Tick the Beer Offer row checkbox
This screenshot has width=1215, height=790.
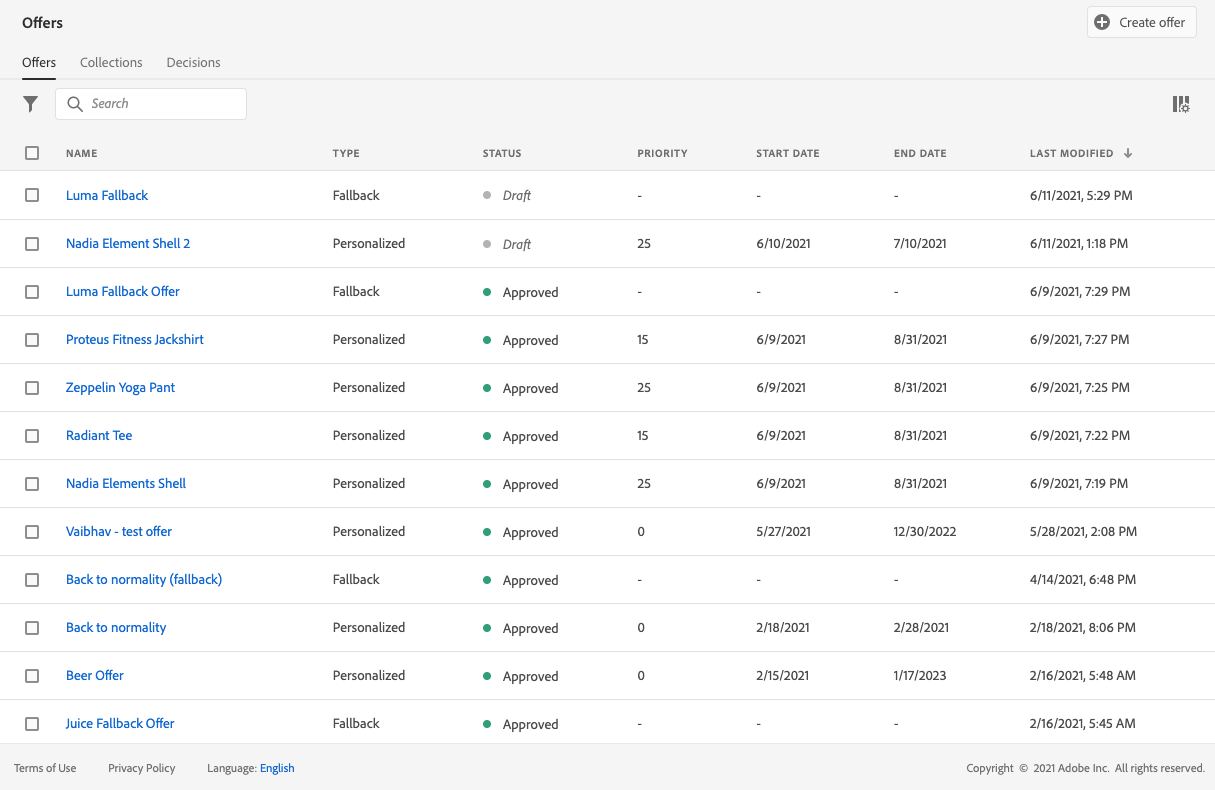pos(32,675)
